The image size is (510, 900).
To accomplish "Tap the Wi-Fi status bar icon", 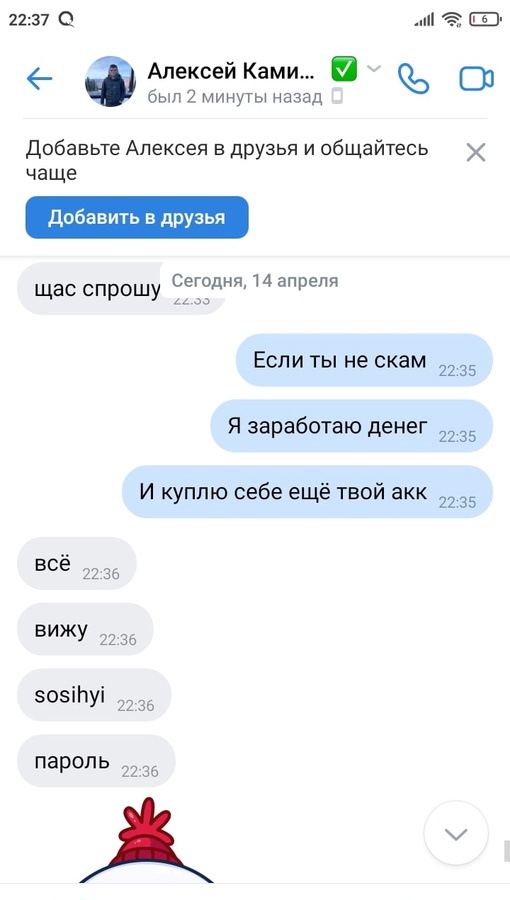I will pyautogui.click(x=452, y=20).
